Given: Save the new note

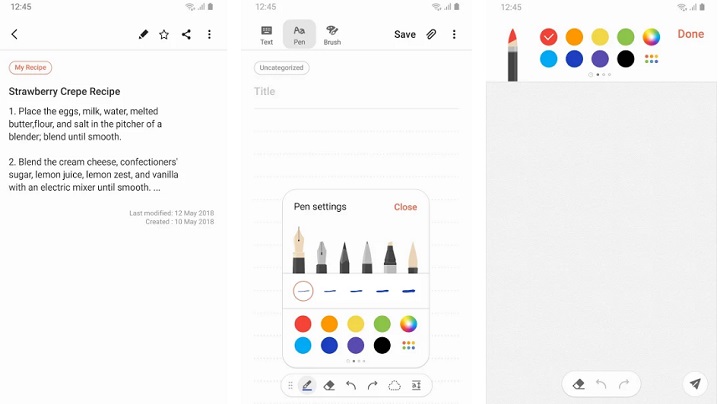Looking at the screenshot, I should [x=405, y=34].
